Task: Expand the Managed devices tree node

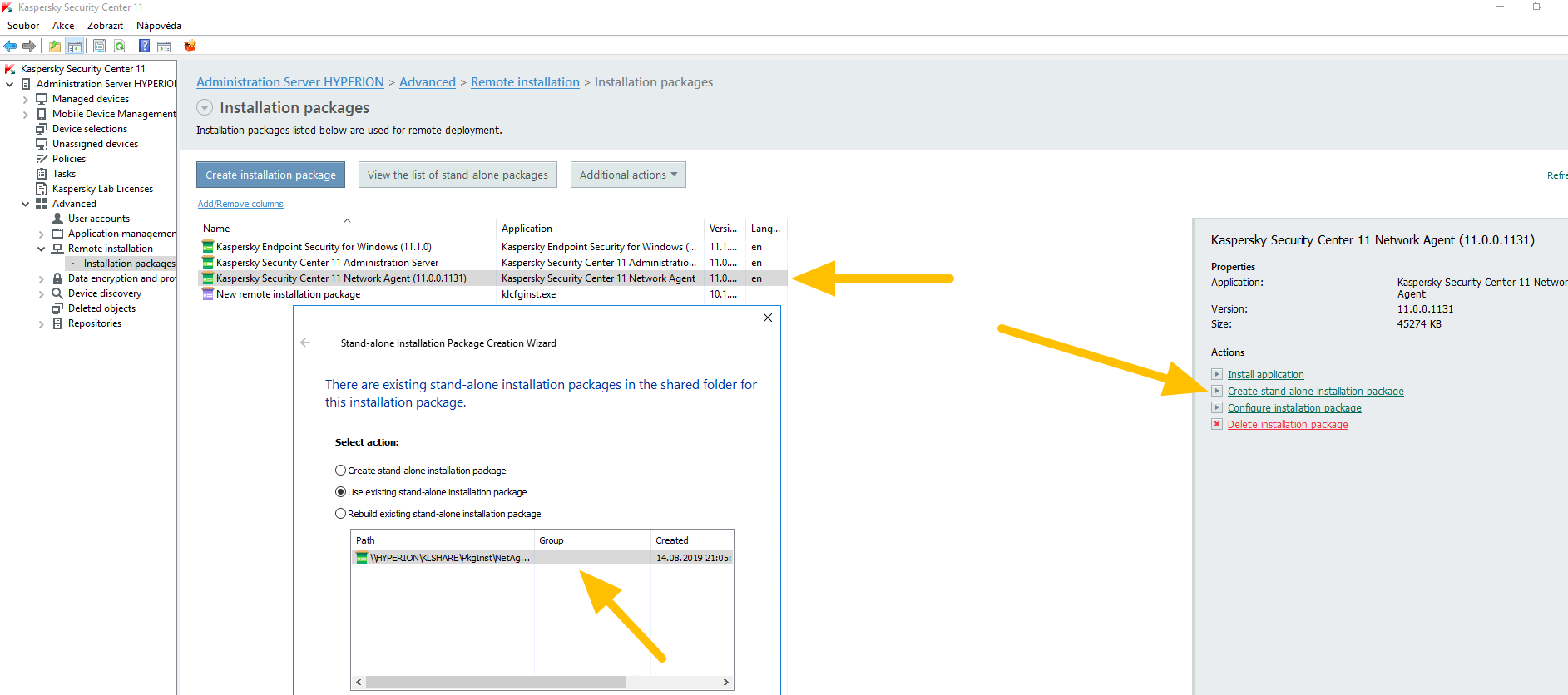Action: coord(26,100)
